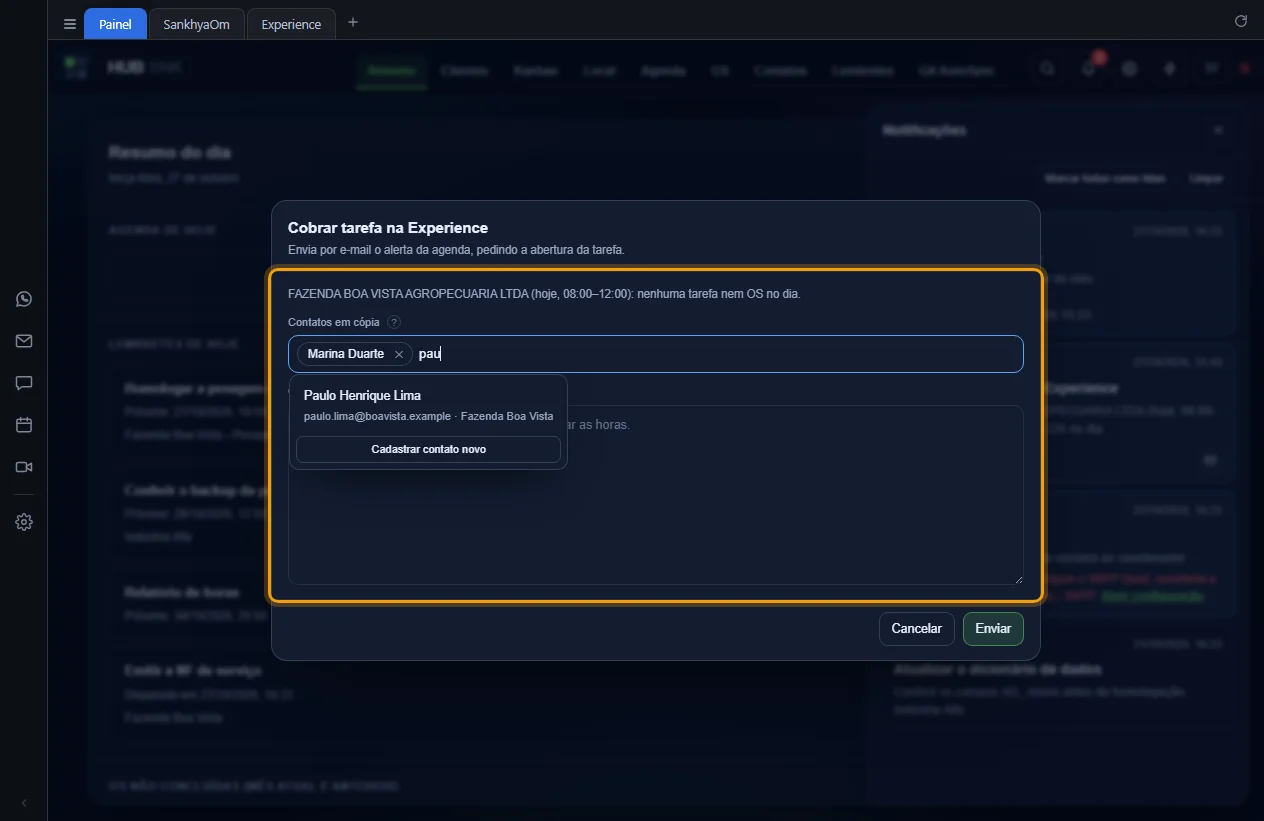Viewport: 1264px width, 821px height.
Task: Select the Paulo Henrique Lima suggestion
Action: [x=428, y=405]
